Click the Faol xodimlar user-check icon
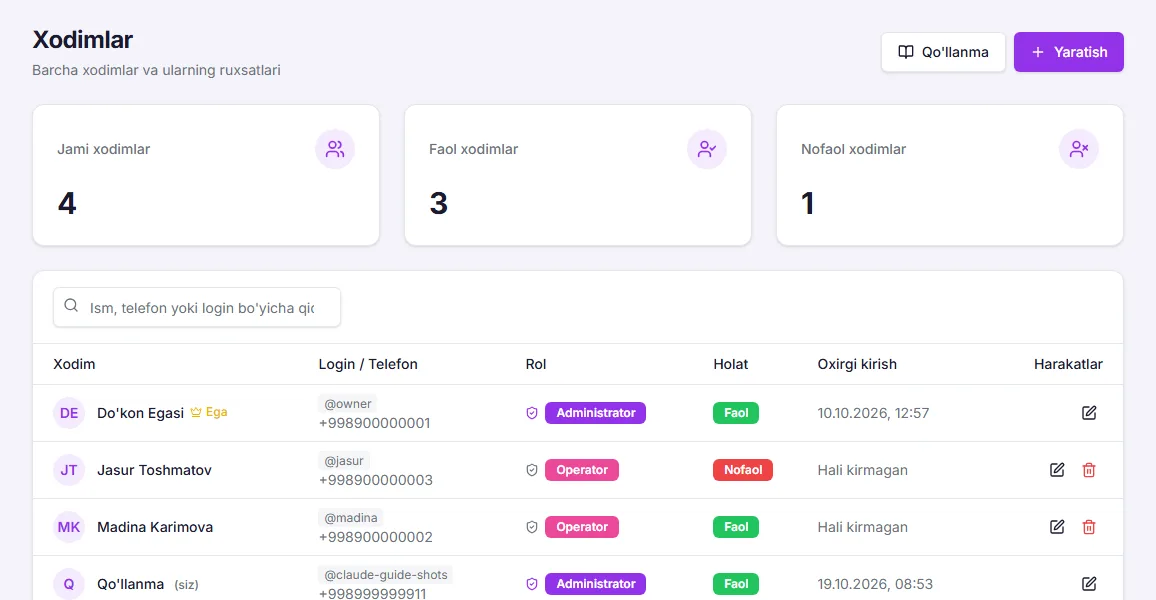1156x600 pixels. click(706, 149)
